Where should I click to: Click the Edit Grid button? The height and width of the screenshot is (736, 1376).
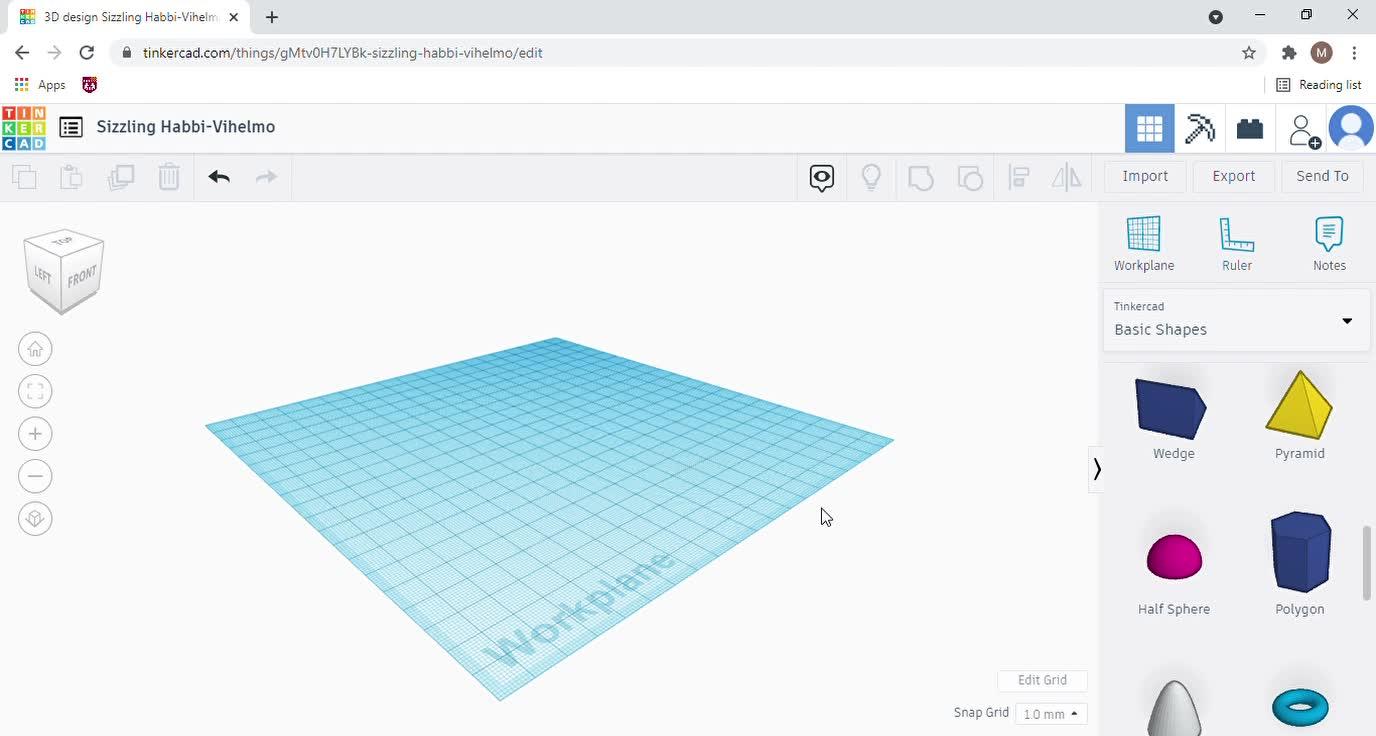(x=1042, y=680)
